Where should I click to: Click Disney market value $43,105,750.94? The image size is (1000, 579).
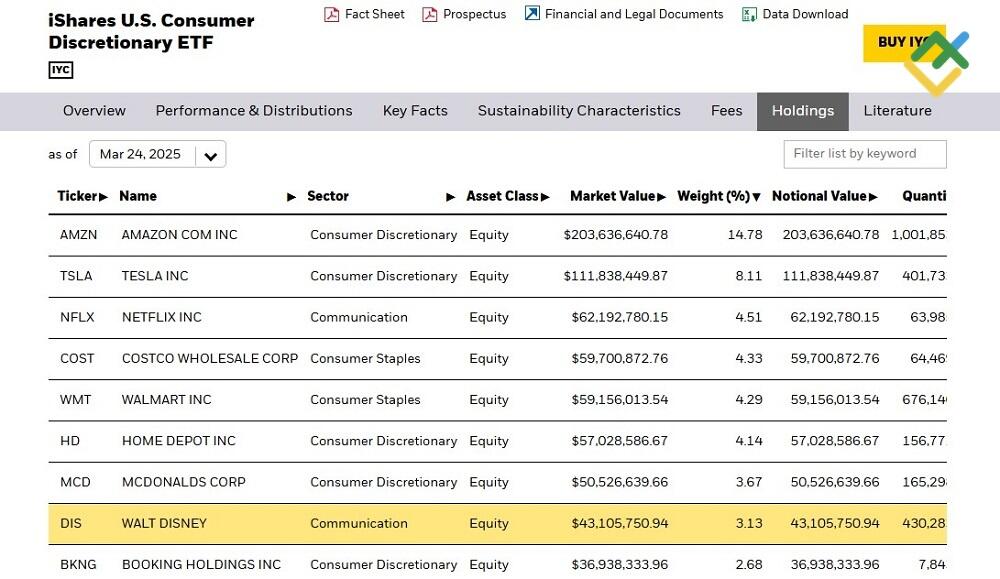(x=619, y=524)
